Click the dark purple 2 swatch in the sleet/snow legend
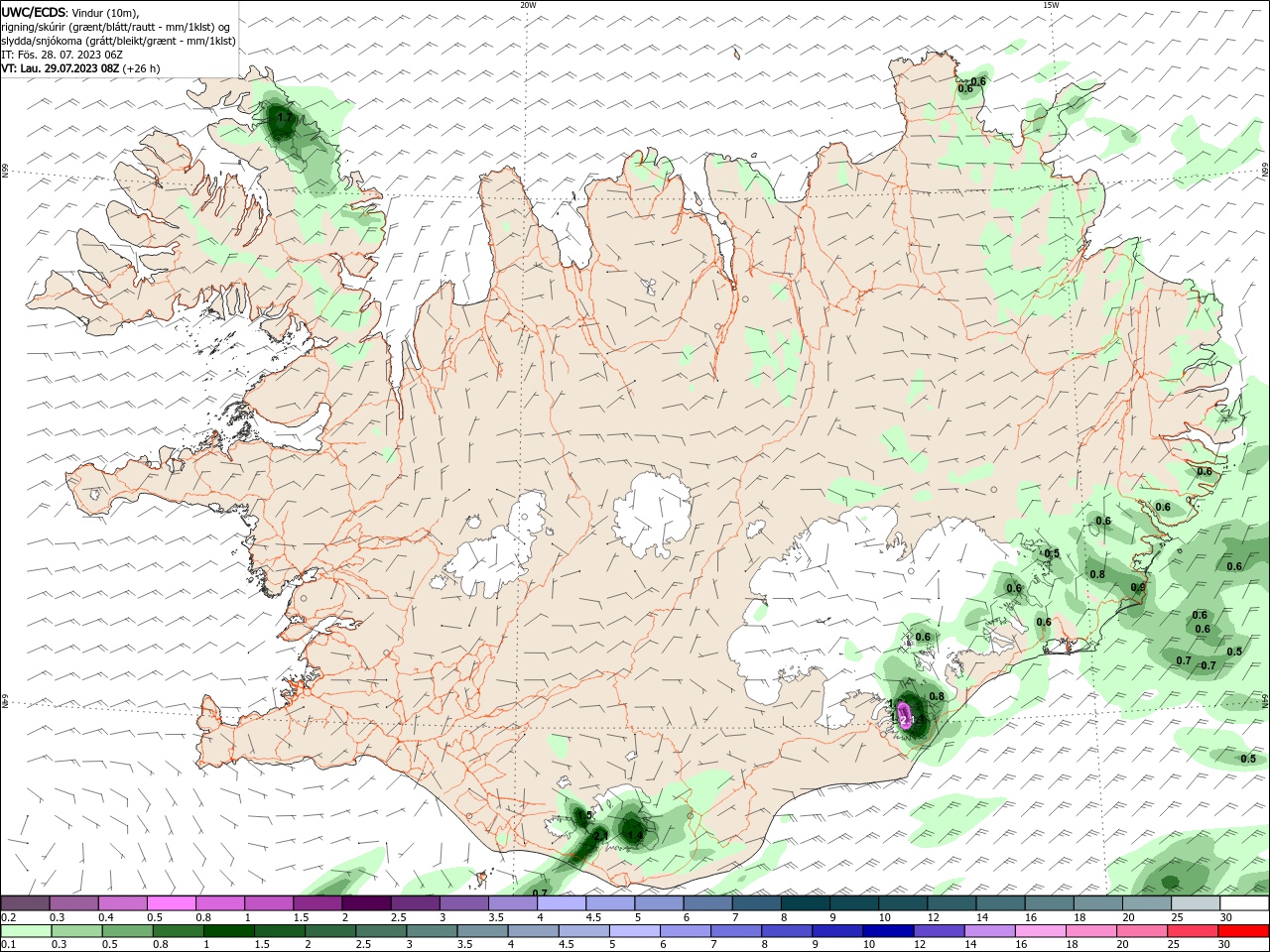Screen dimensions: 1270x952 (365, 902)
